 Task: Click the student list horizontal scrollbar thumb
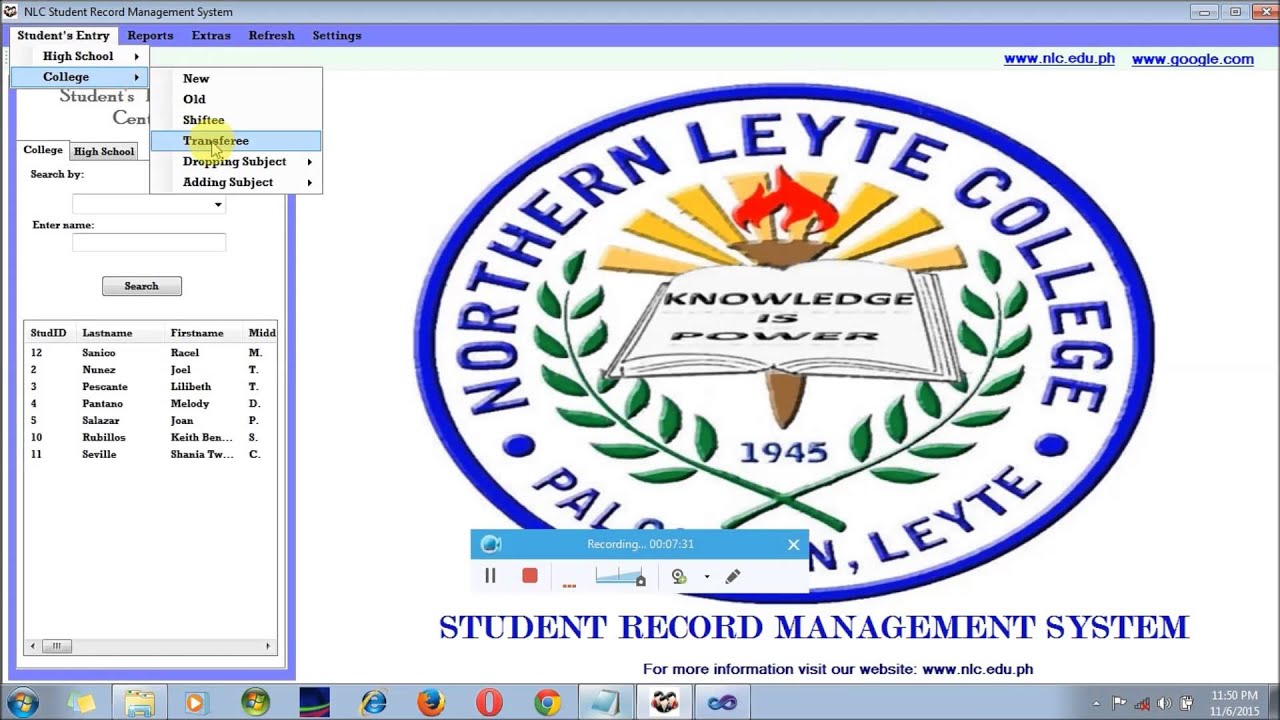pos(56,647)
